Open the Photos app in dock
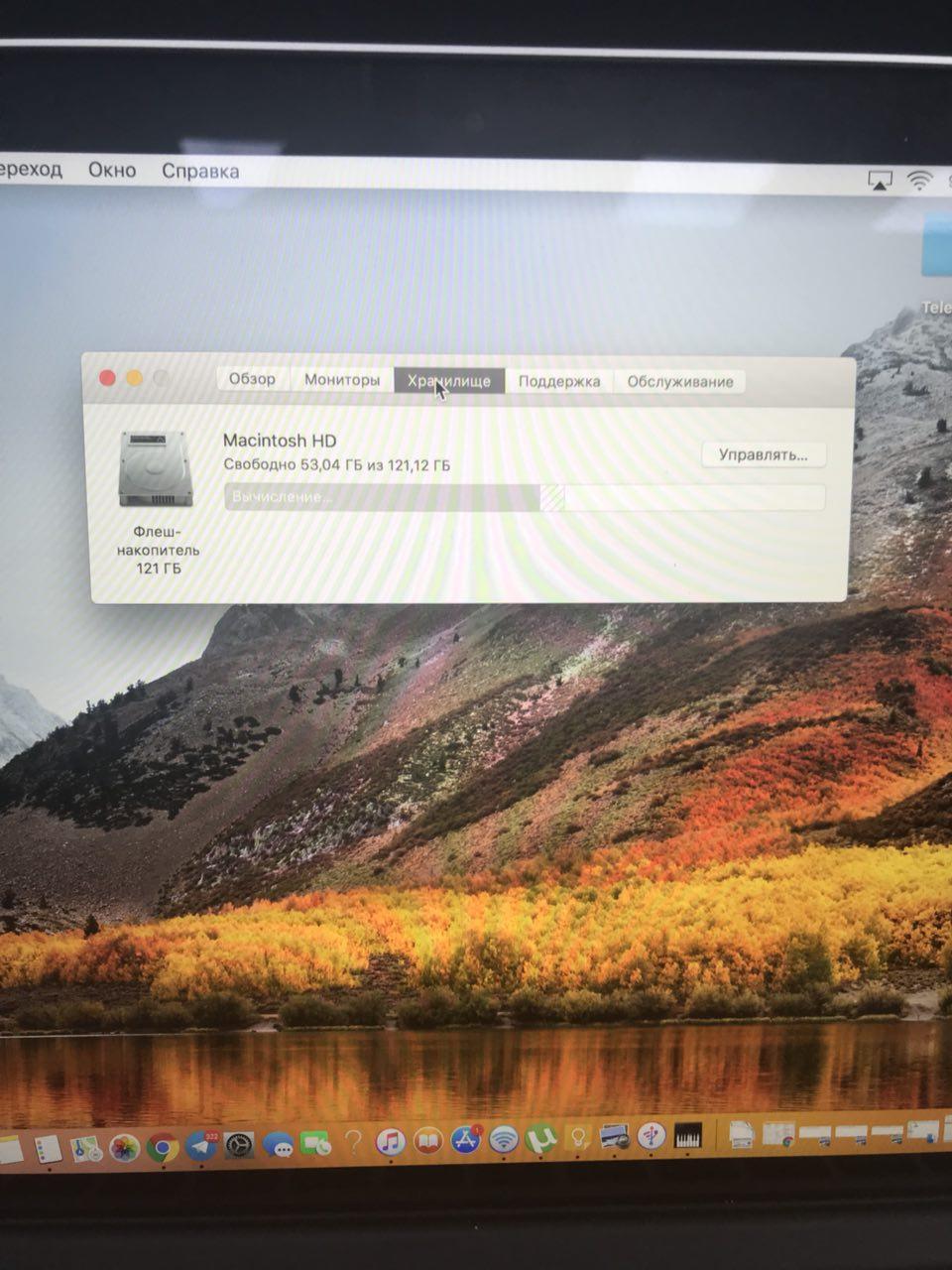Viewport: 952px width, 1270px height. click(124, 1149)
